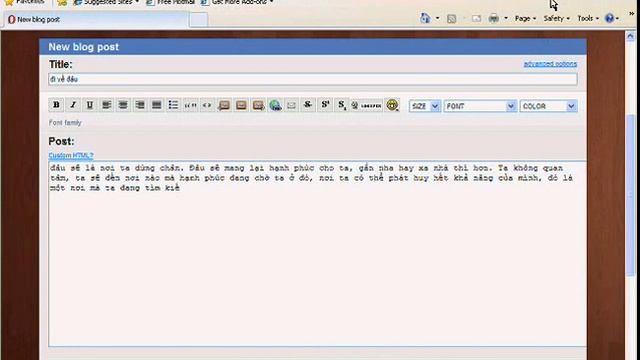Open the Page menu
The height and width of the screenshot is (360, 640).
(x=525, y=18)
